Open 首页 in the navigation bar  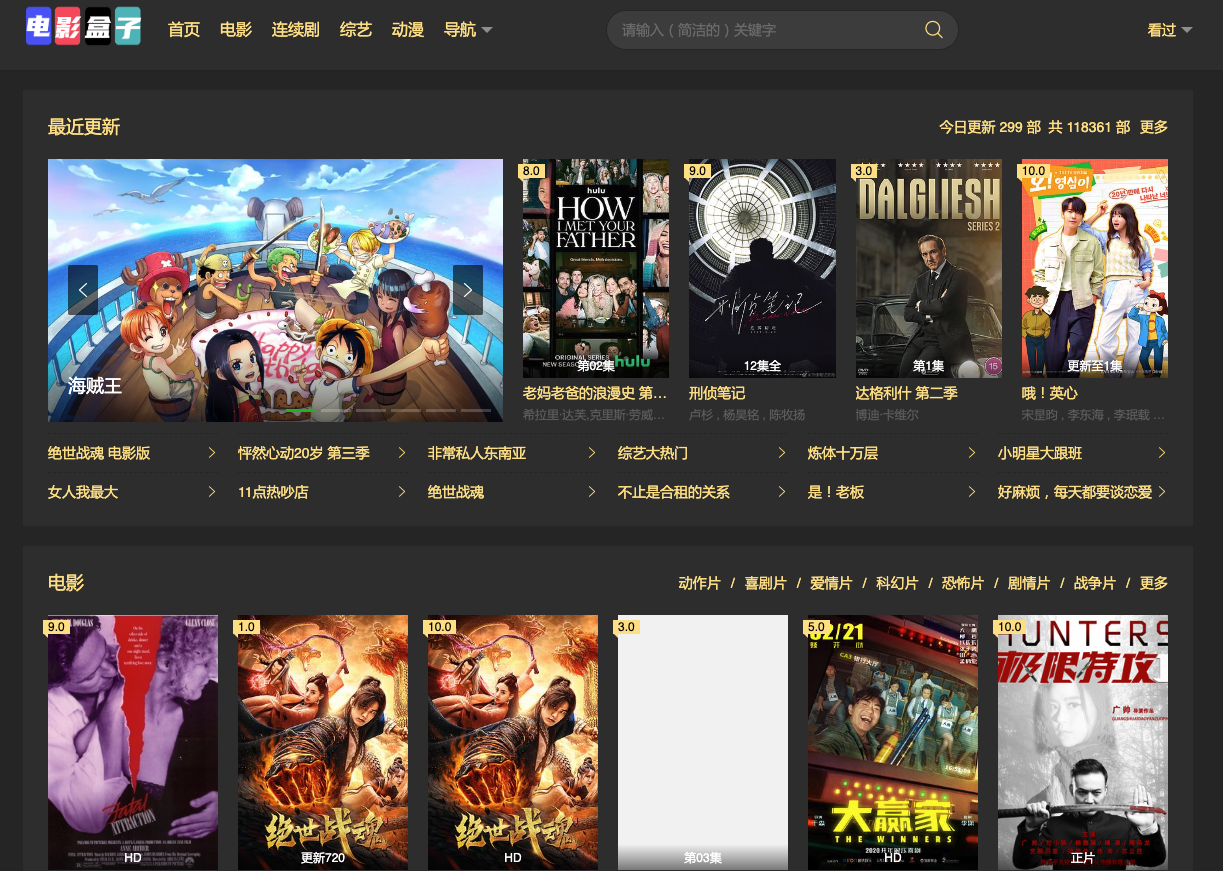184,30
